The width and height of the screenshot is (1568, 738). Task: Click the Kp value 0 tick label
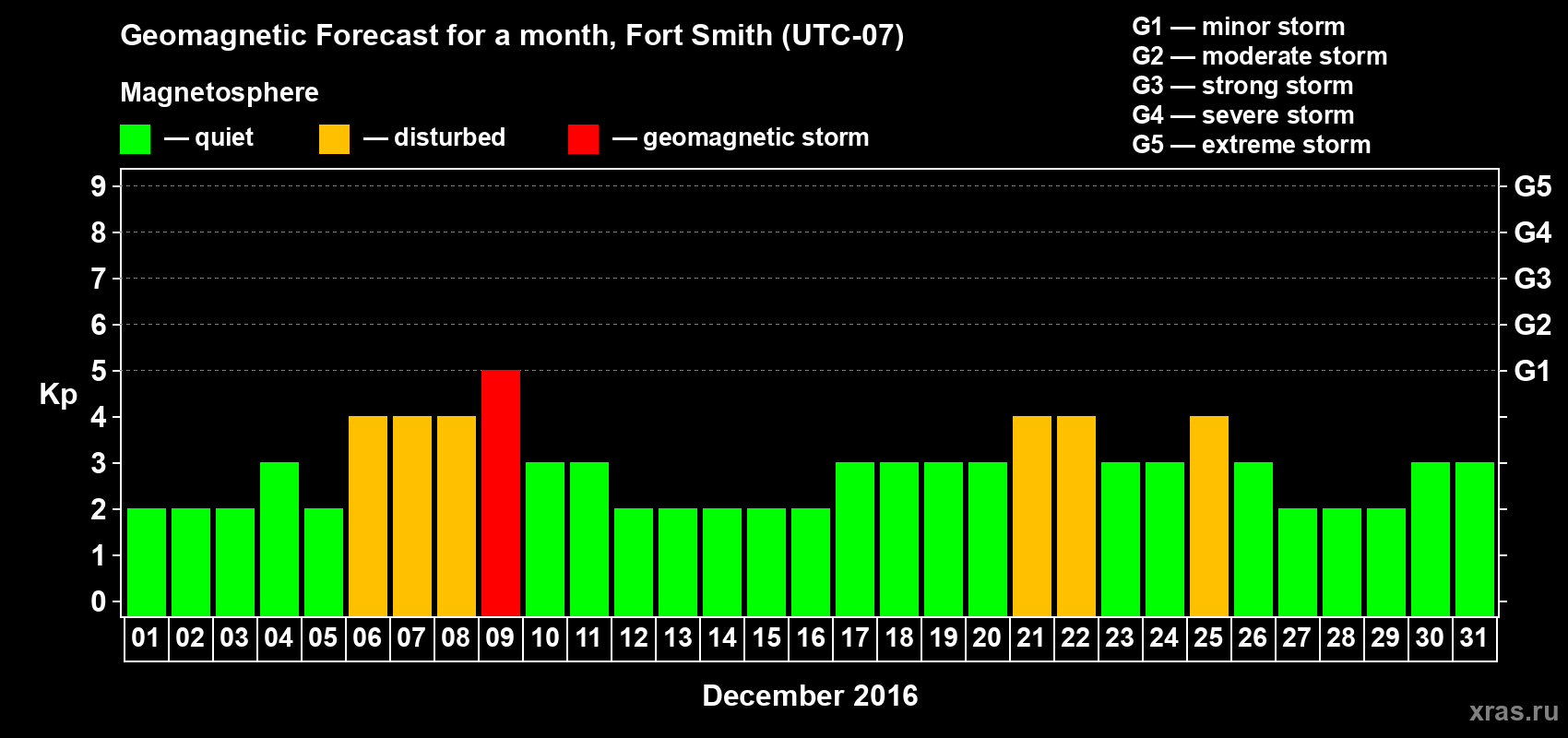pyautogui.click(x=99, y=601)
